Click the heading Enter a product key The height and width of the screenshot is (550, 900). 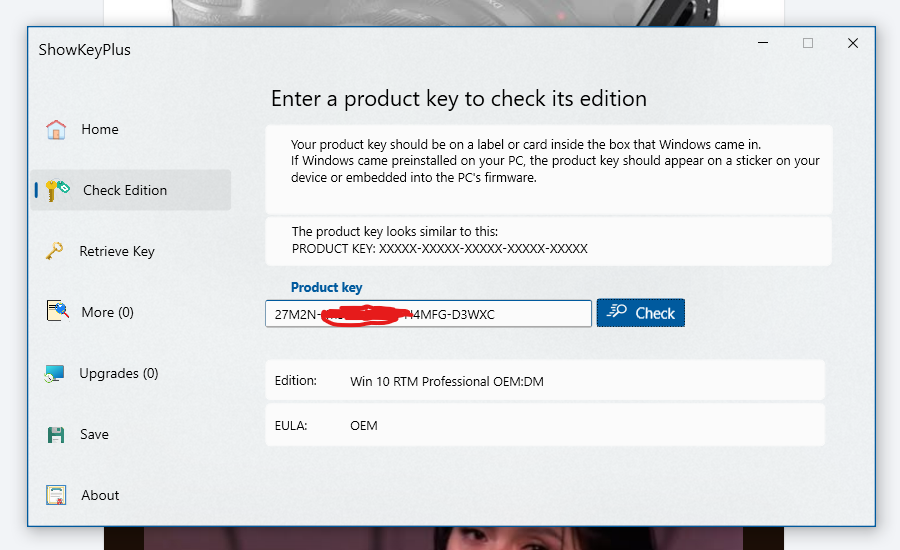[x=459, y=99]
